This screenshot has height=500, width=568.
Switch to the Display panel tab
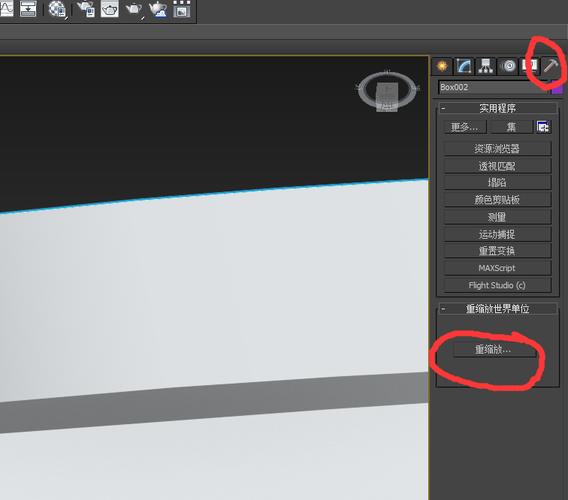click(529, 66)
